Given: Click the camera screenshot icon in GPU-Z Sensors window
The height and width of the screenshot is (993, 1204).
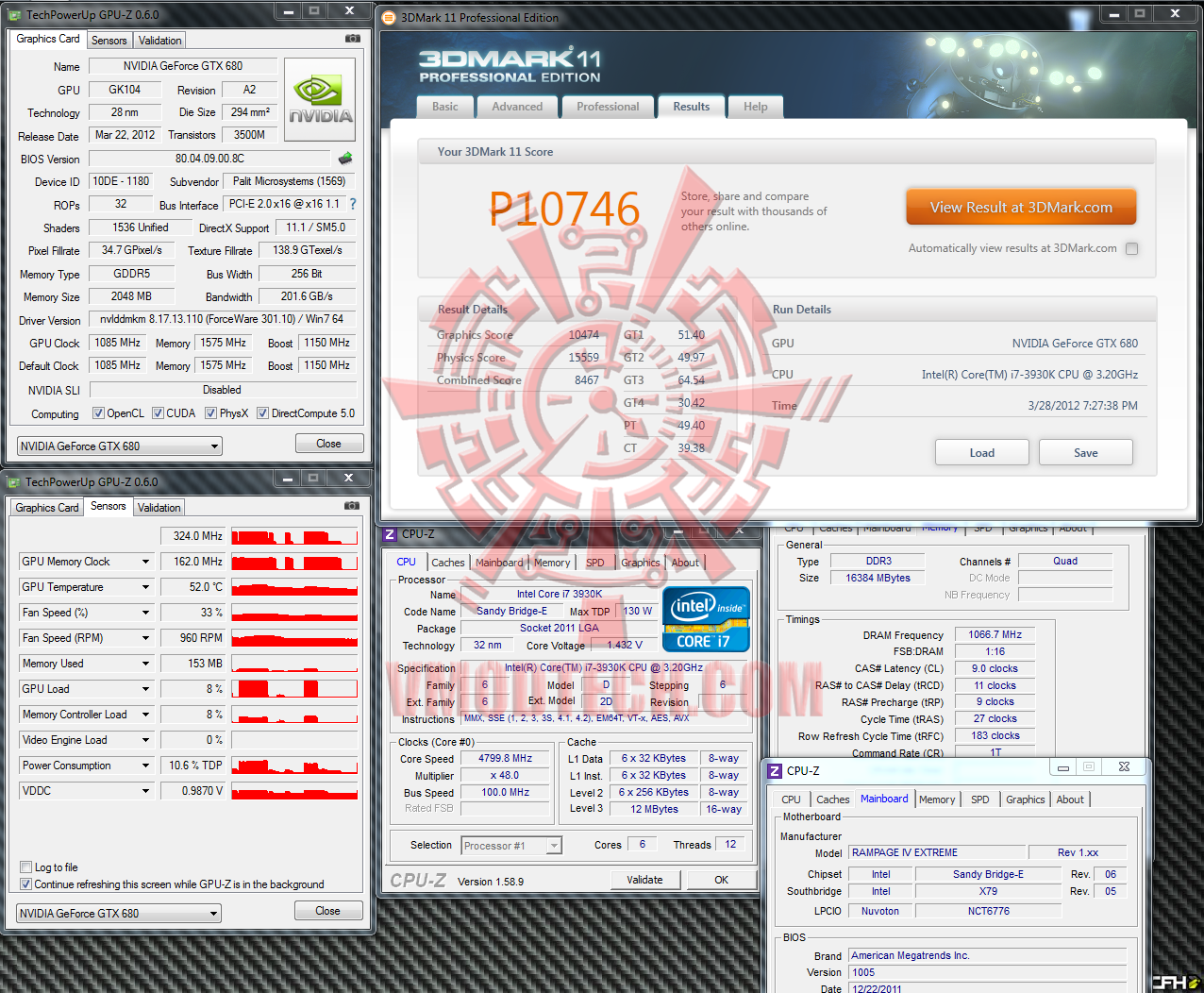Looking at the screenshot, I should (352, 506).
